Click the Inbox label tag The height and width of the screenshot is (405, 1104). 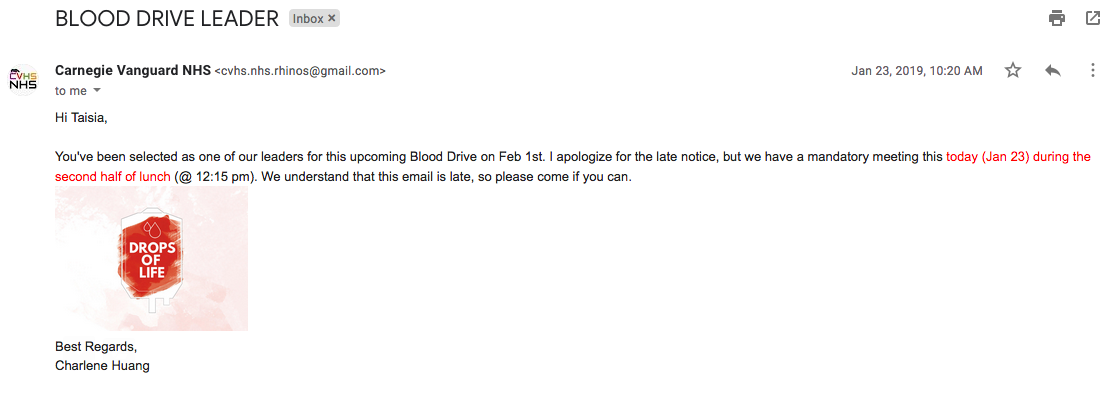tap(308, 18)
